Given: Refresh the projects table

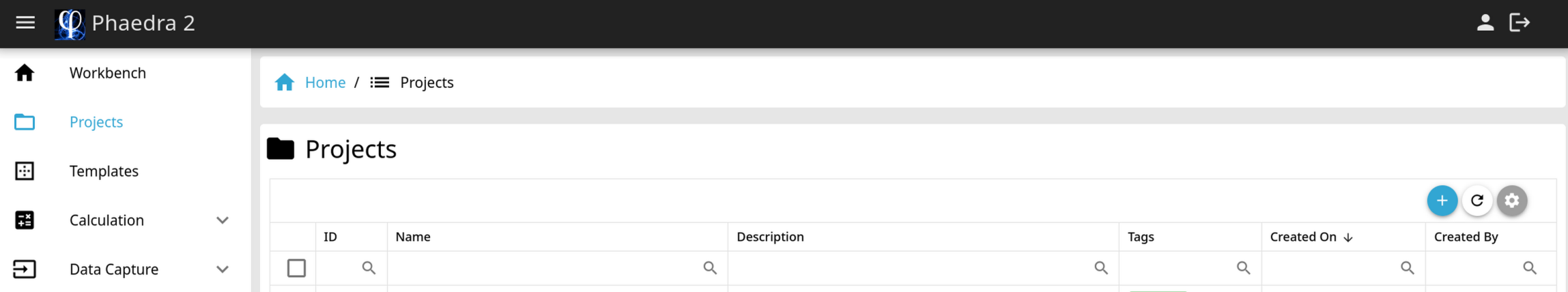Looking at the screenshot, I should pyautogui.click(x=1477, y=201).
